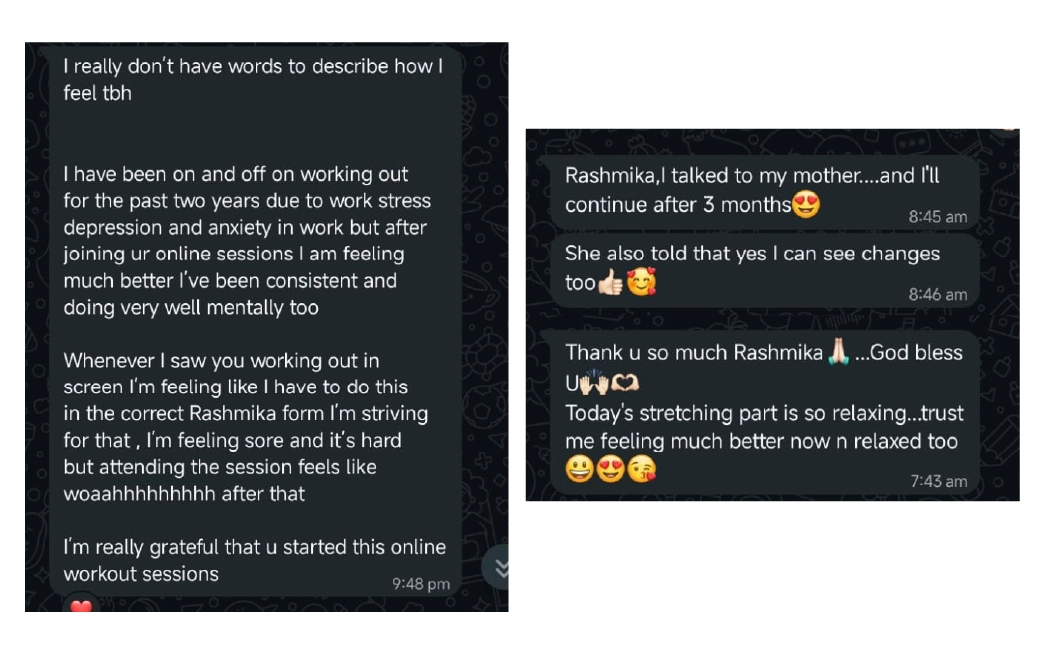Click the thumbs up emoji after "too"
Image resolution: width=1040 pixels, height=646 pixels.
(x=610, y=283)
